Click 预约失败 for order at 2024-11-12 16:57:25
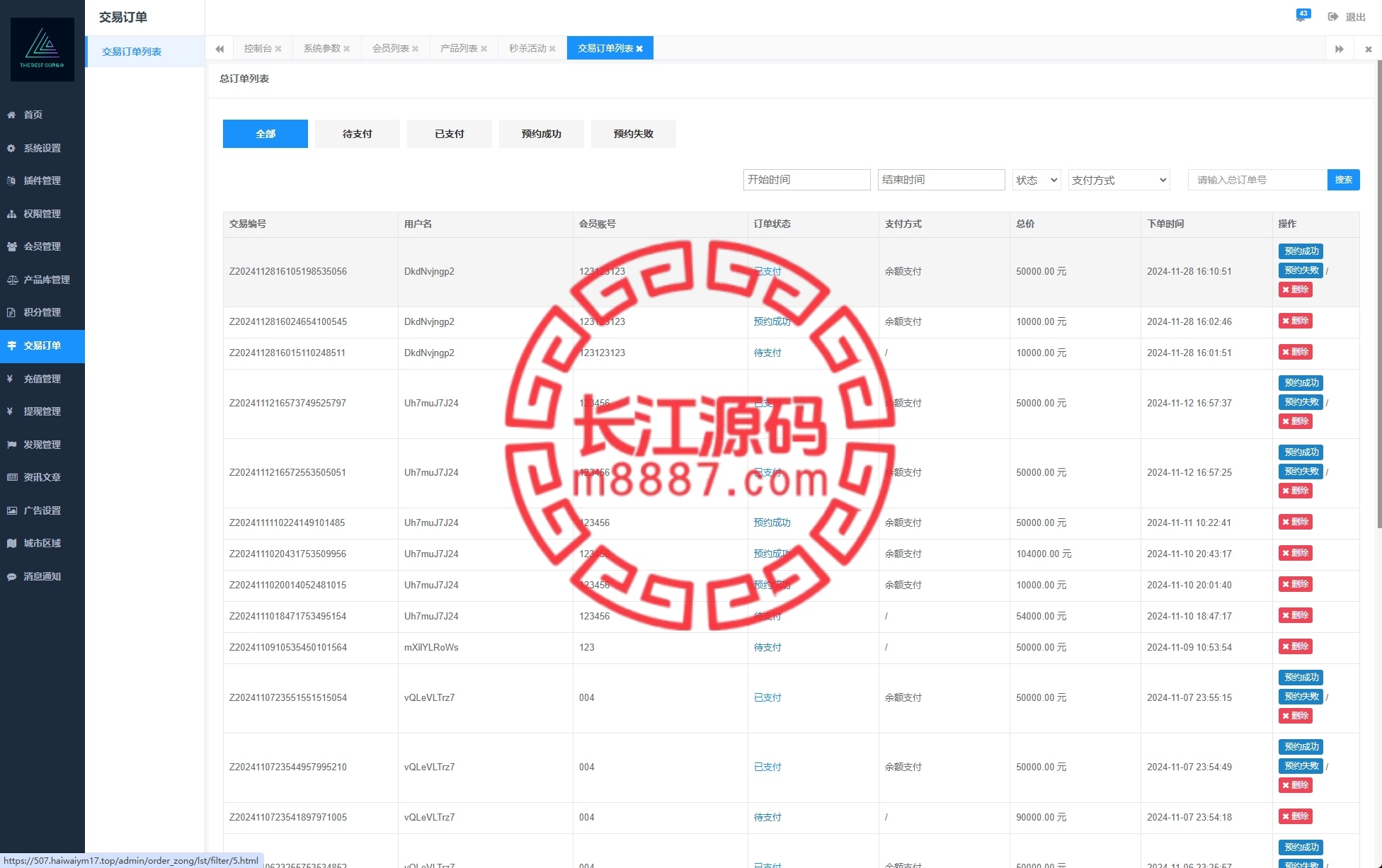Image resolution: width=1382 pixels, height=868 pixels. tap(1301, 472)
